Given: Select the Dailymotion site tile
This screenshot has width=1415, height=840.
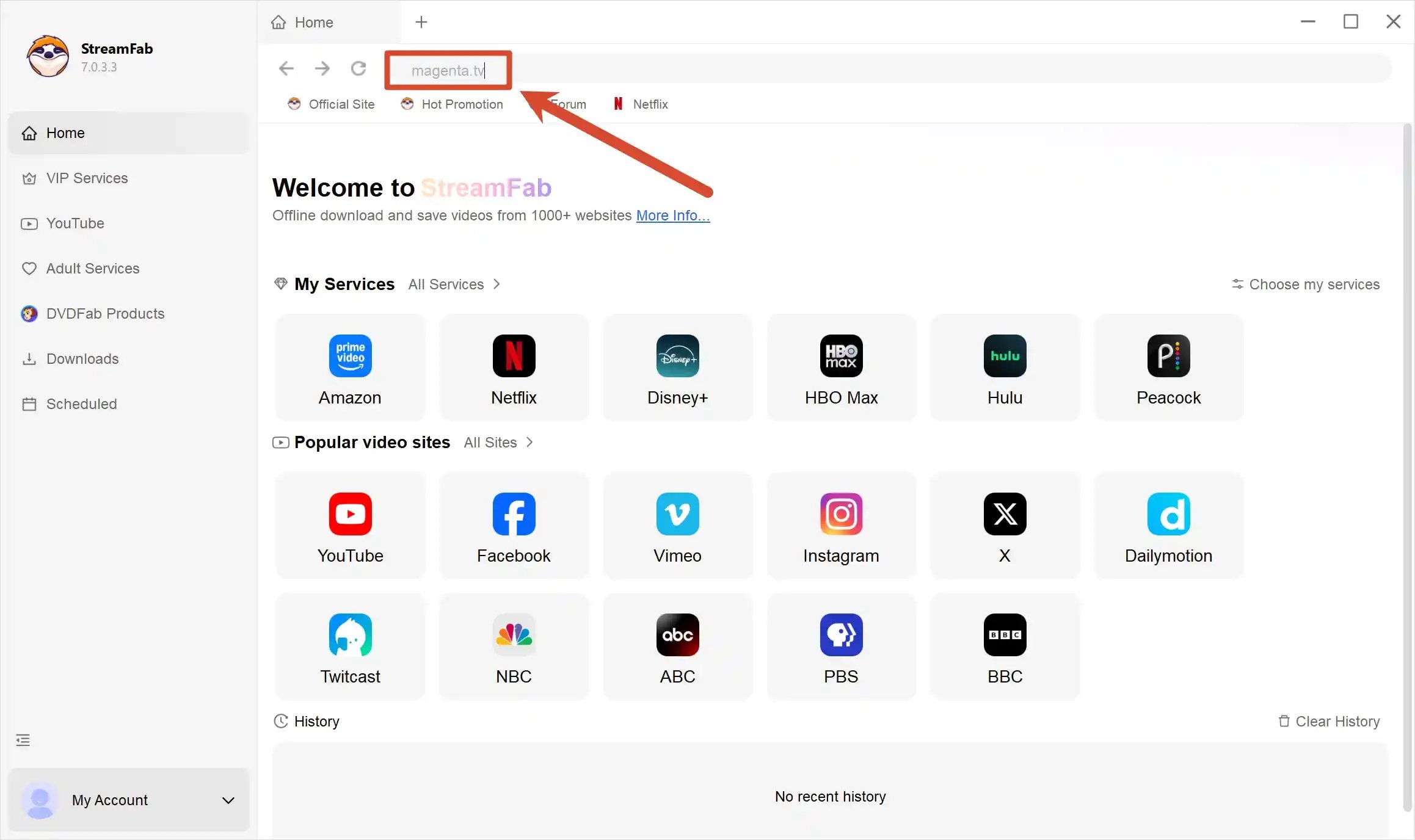Looking at the screenshot, I should point(1168,526).
